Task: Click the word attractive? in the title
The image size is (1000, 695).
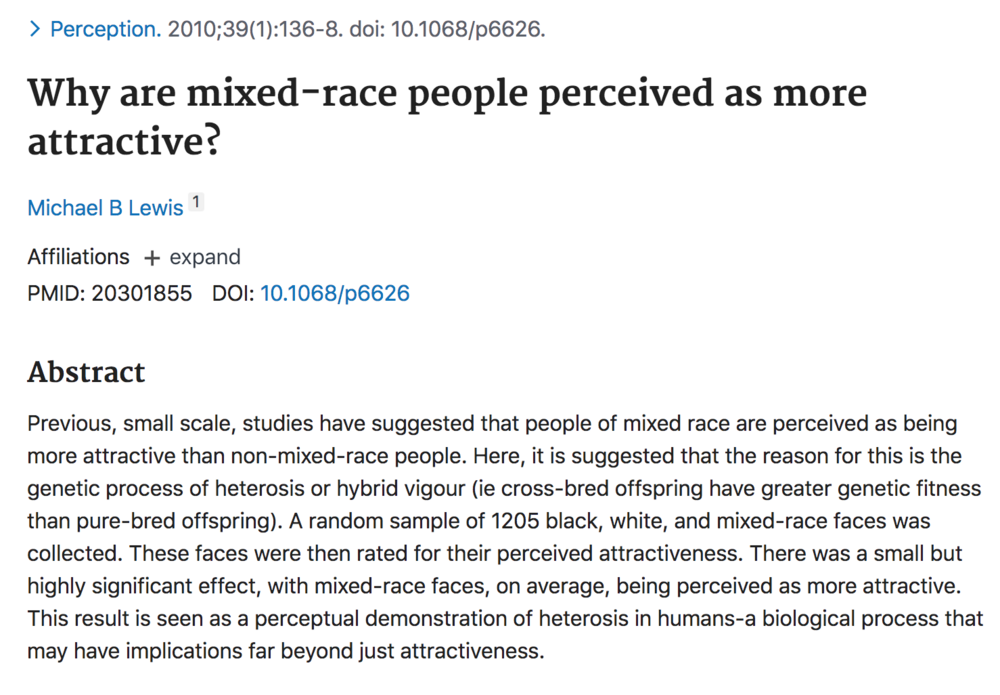Action: coord(124,141)
